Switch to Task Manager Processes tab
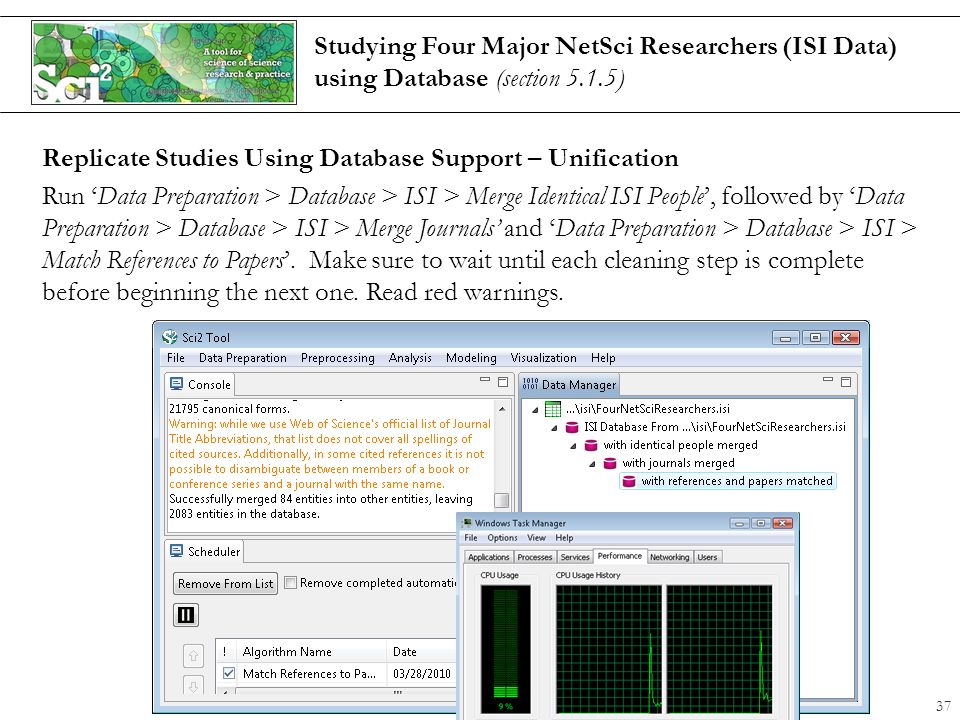Screen dimensions: 960x720 [534, 557]
